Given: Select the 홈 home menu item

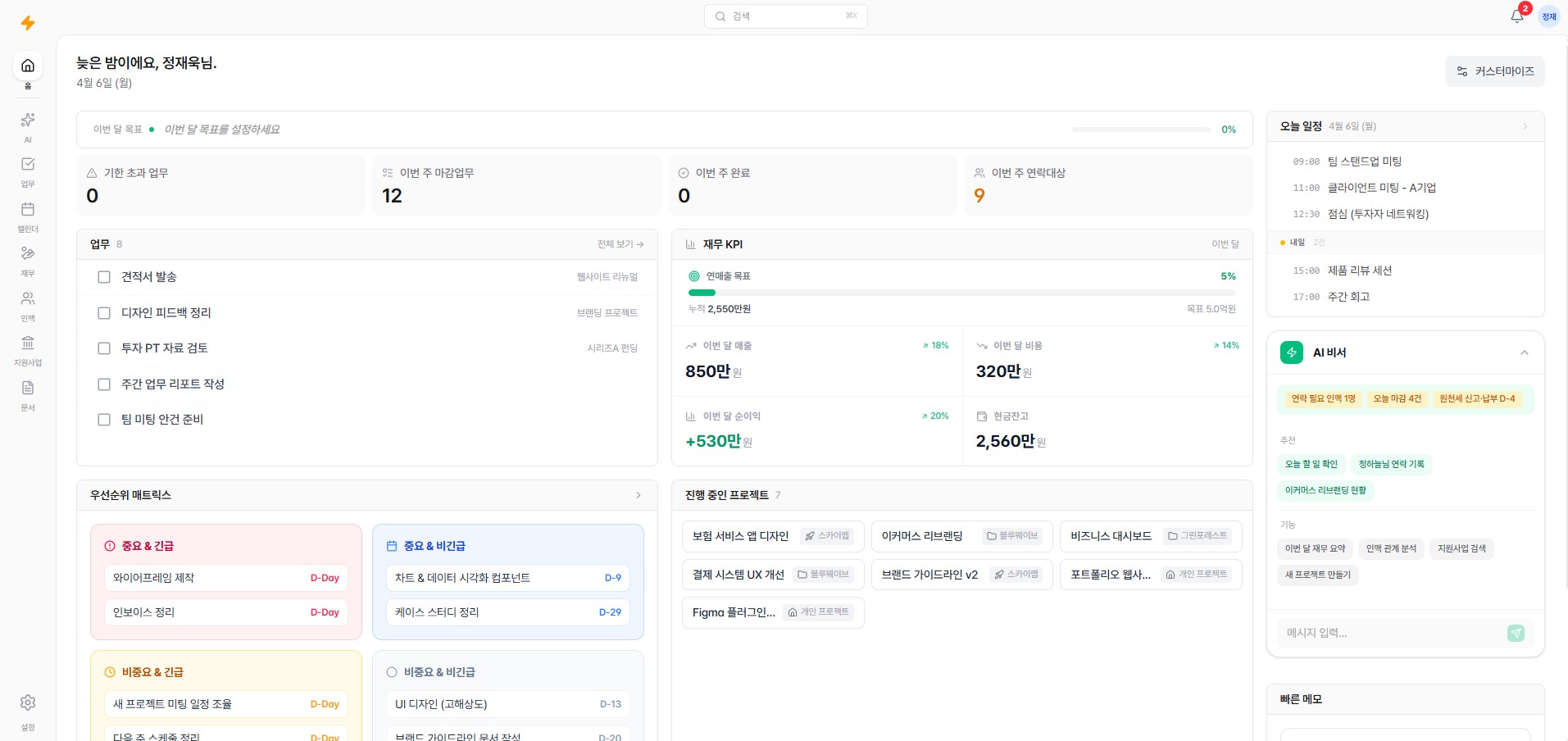Looking at the screenshot, I should pos(28,66).
